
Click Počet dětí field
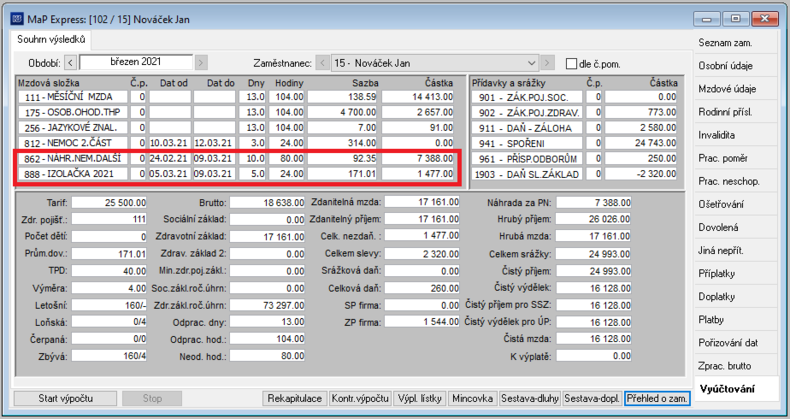pos(109,236)
